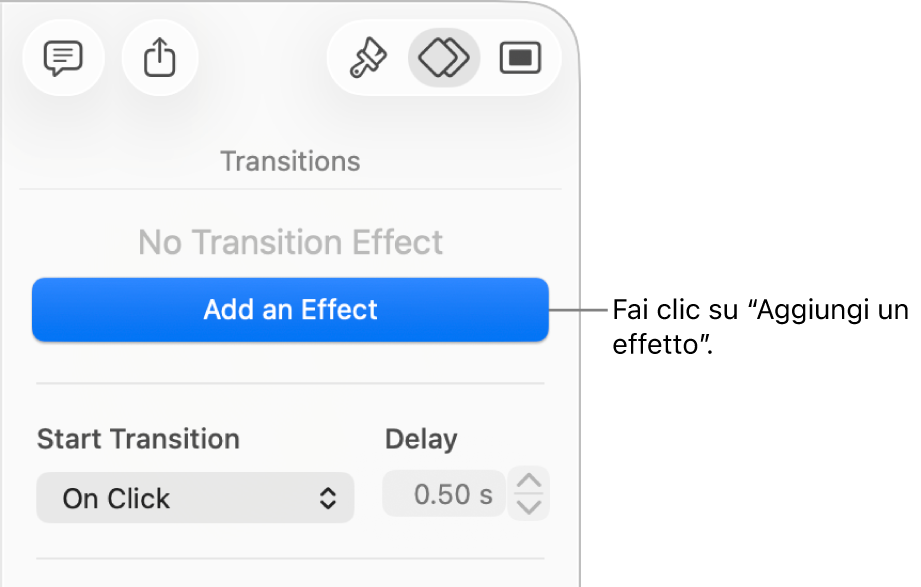Click the divider below Add an Effect
This screenshot has width=921, height=587.
point(290,383)
